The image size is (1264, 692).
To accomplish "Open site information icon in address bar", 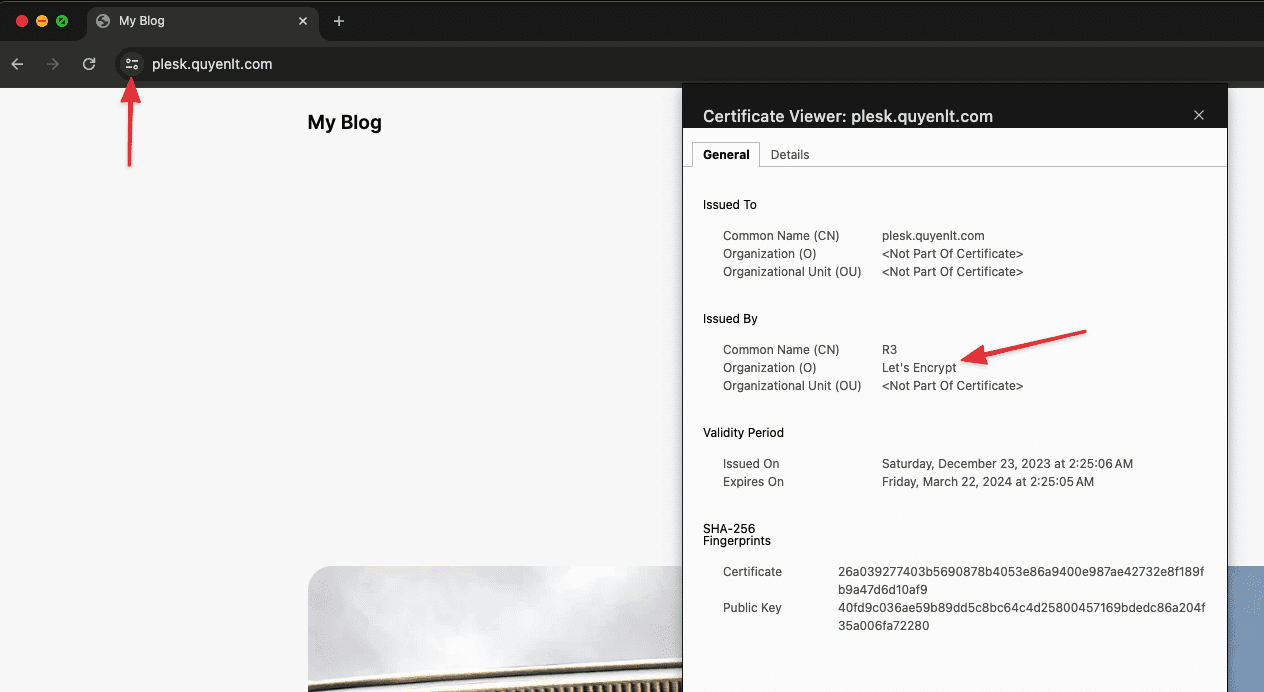I will (x=131, y=64).
